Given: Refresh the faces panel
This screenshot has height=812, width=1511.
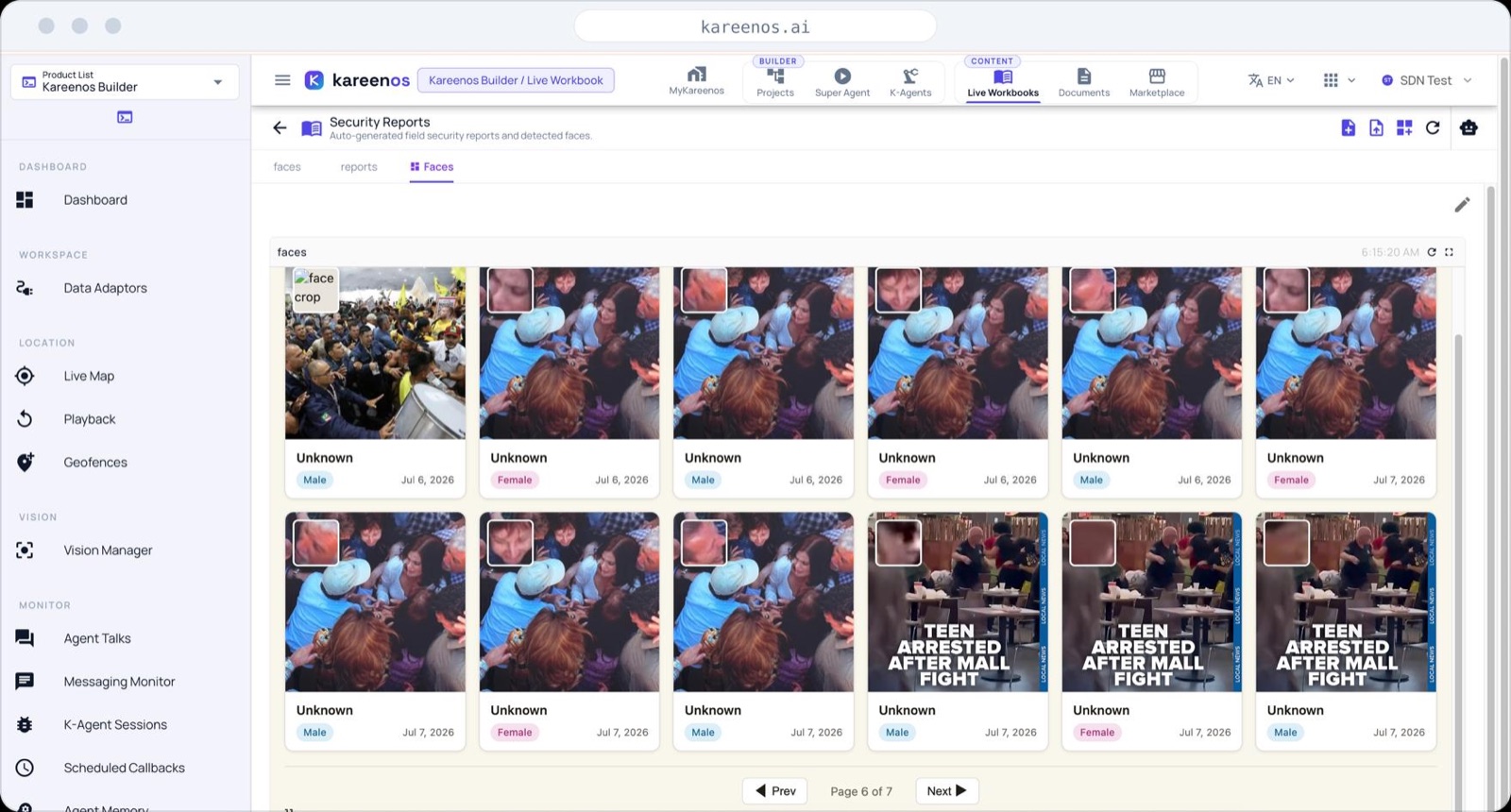Looking at the screenshot, I should tap(1432, 252).
